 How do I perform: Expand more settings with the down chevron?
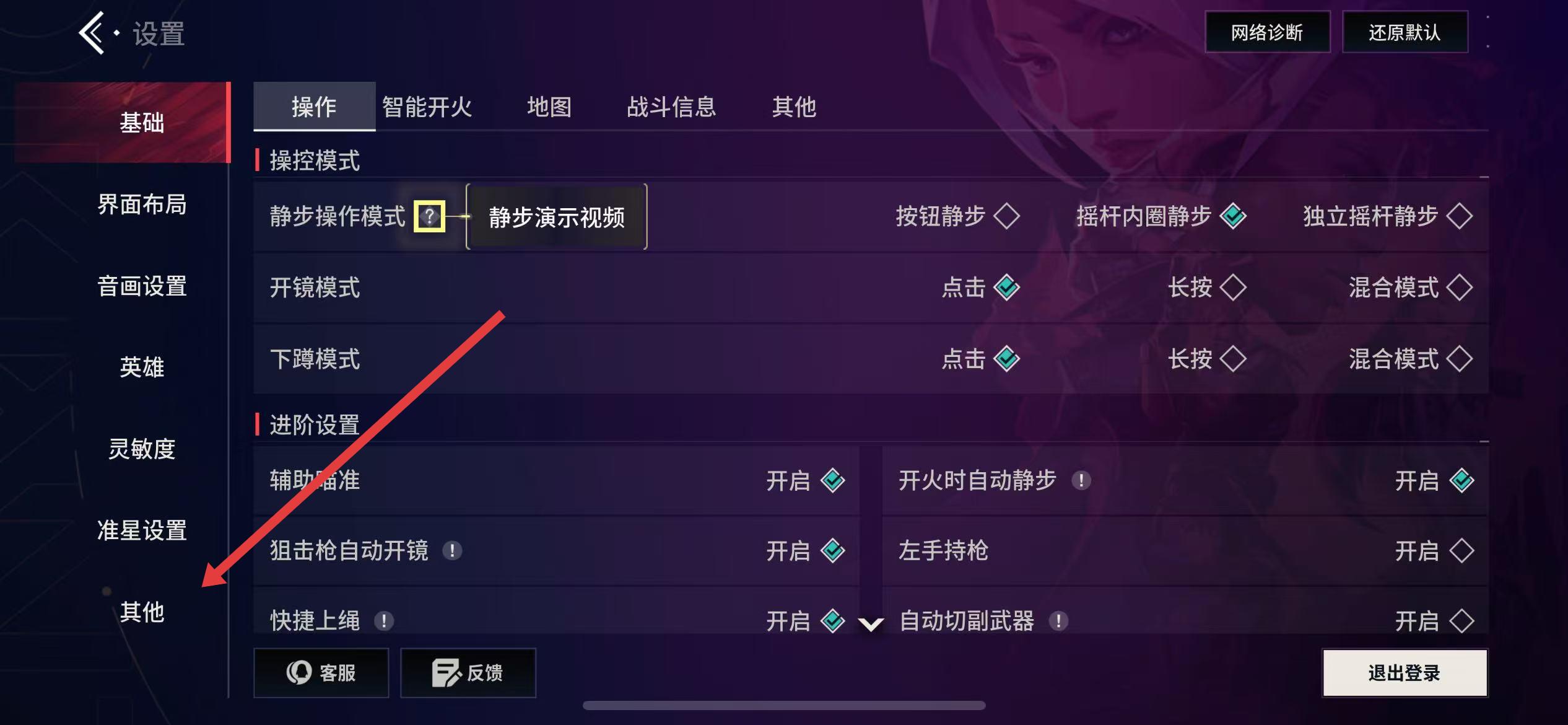coord(871,623)
